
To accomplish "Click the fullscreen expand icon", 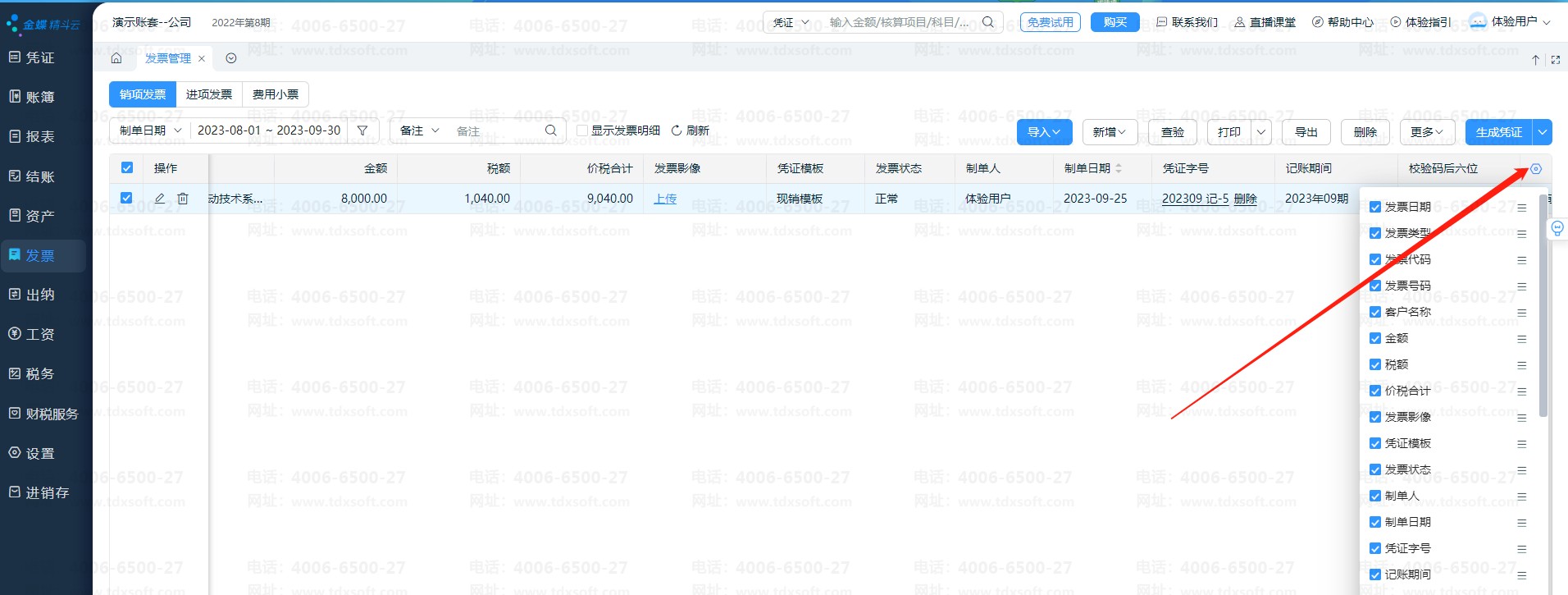I will coord(1555,60).
